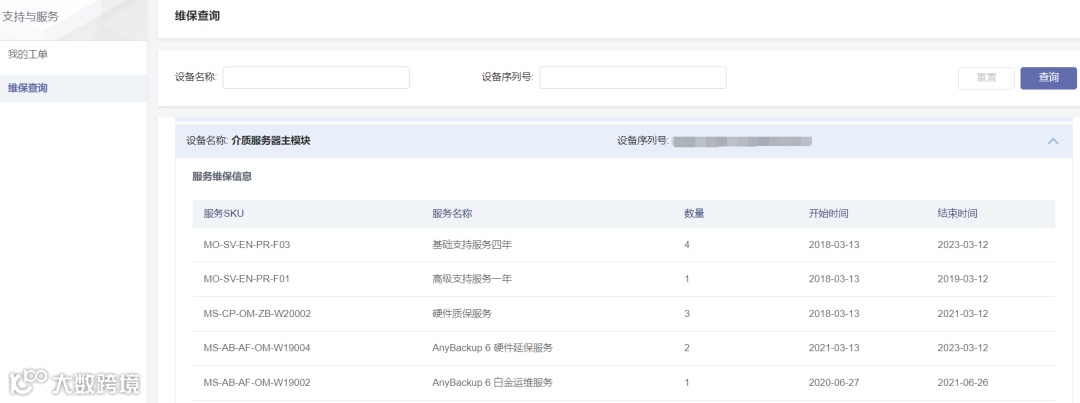Click the blurred device serial number value
1080x403 pixels.
tap(742, 141)
